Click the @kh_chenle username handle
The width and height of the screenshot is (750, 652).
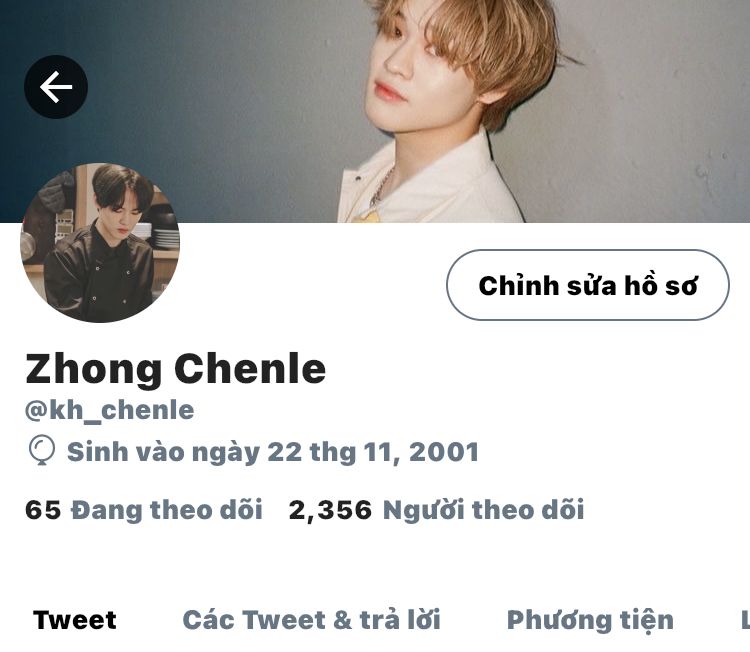click(110, 410)
